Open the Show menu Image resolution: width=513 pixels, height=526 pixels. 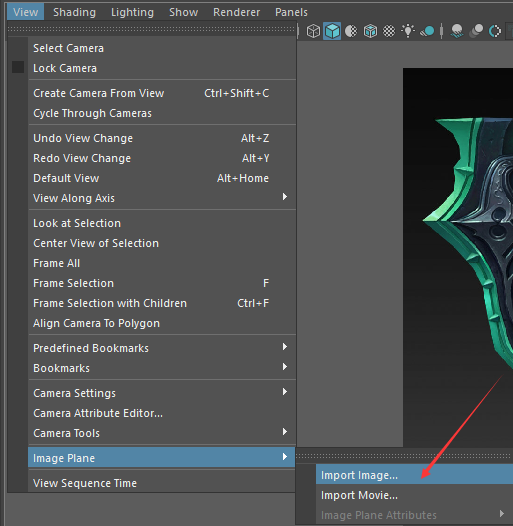click(x=184, y=12)
